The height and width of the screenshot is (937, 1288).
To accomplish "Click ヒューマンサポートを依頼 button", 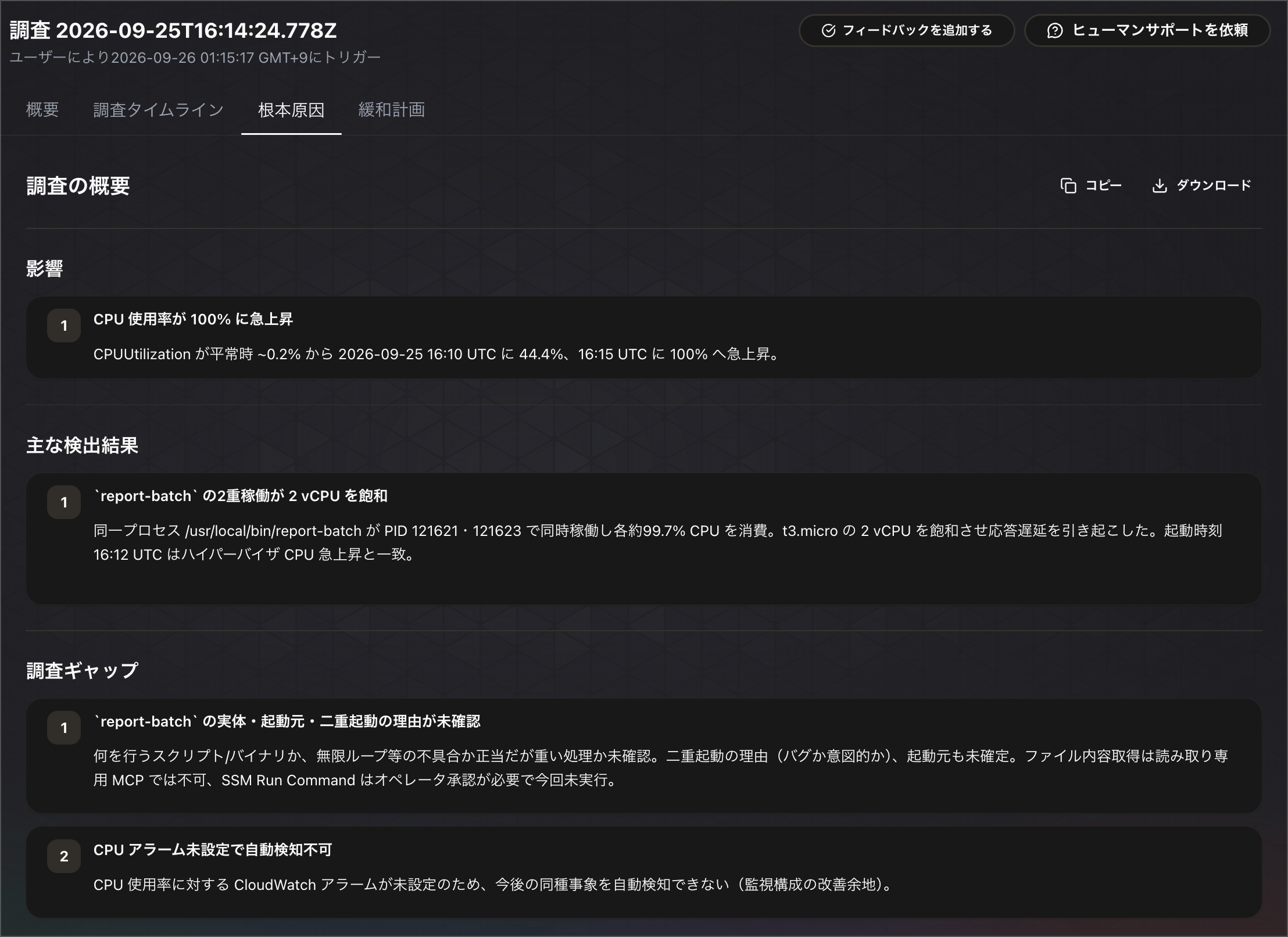I will [1147, 31].
